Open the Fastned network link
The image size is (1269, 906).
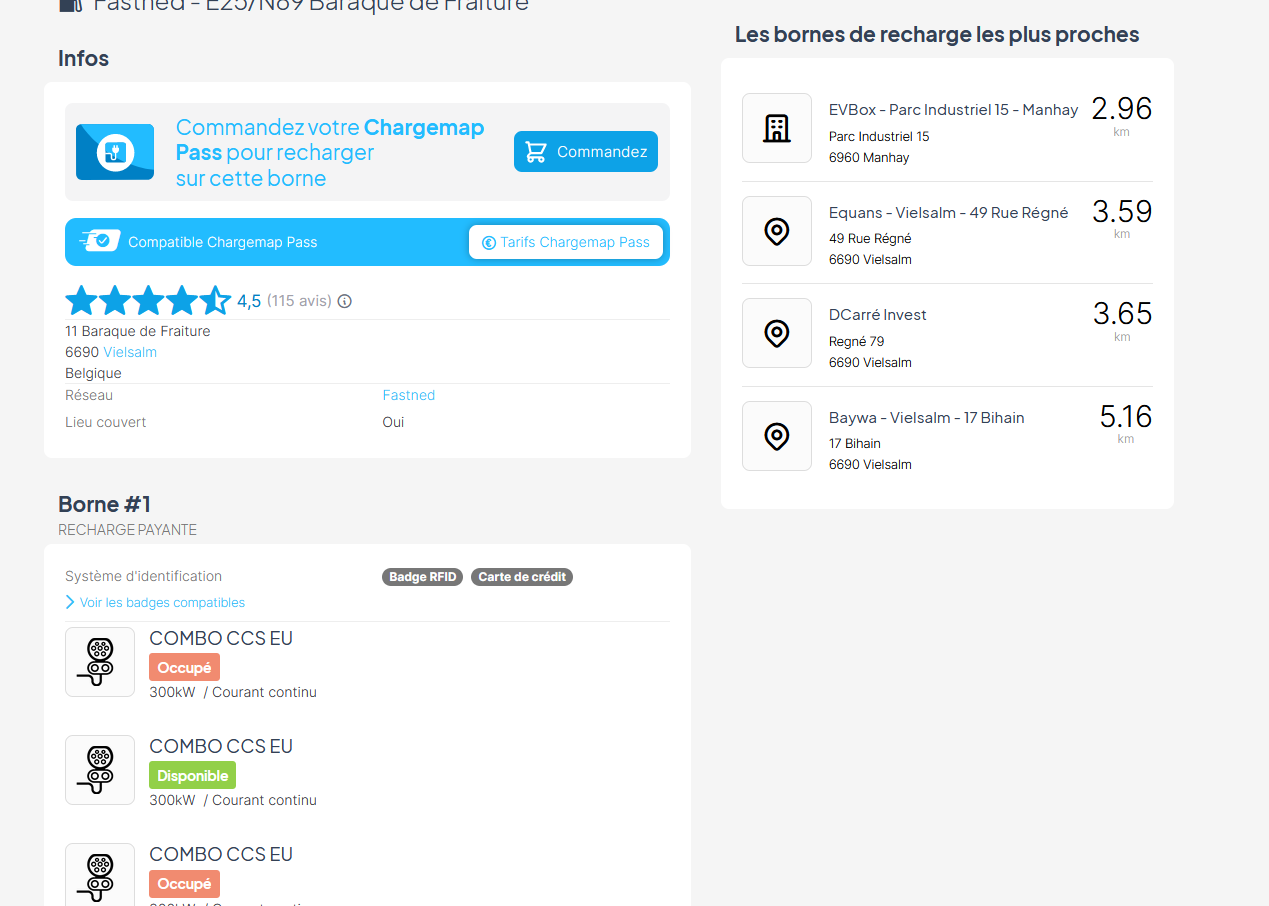tap(409, 395)
